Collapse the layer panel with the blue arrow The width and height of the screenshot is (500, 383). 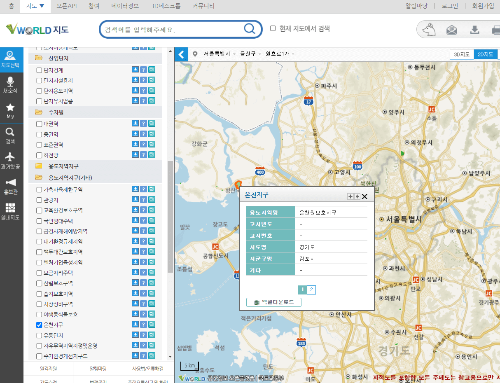(181, 54)
